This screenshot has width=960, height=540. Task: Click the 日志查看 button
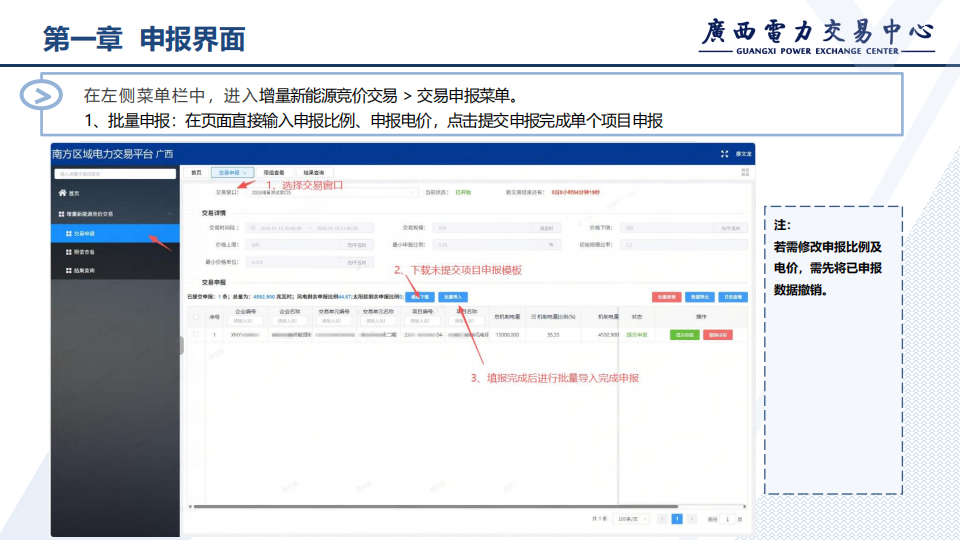733,297
